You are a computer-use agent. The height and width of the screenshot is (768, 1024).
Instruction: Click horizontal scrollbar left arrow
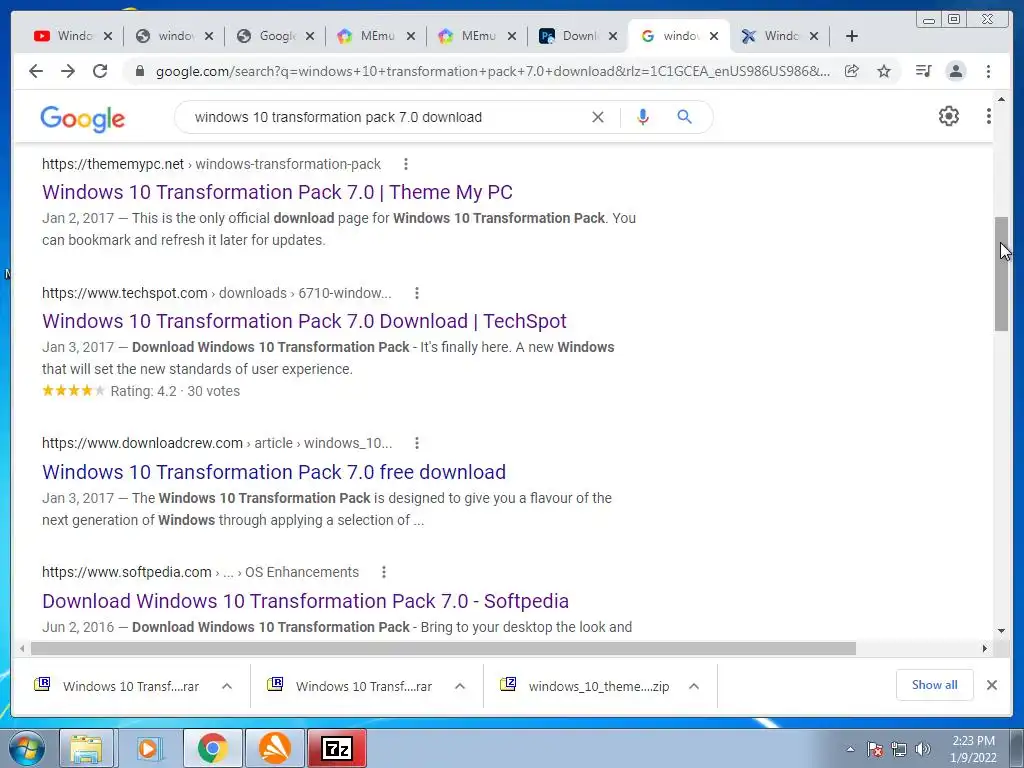(22, 648)
